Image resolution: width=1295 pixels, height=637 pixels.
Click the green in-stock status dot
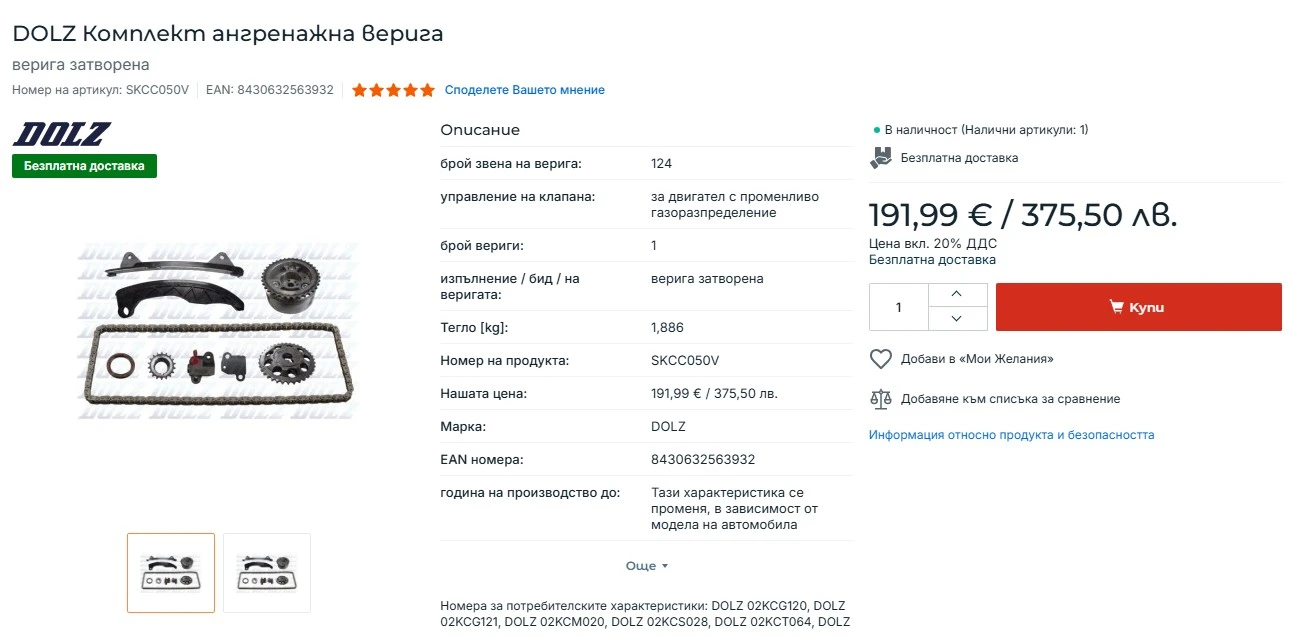coord(876,130)
